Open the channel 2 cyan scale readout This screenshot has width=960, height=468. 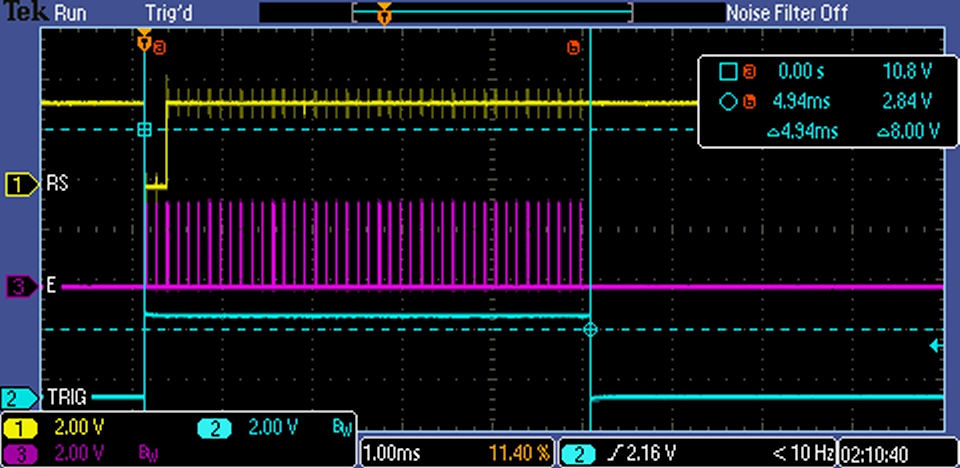(x=255, y=428)
